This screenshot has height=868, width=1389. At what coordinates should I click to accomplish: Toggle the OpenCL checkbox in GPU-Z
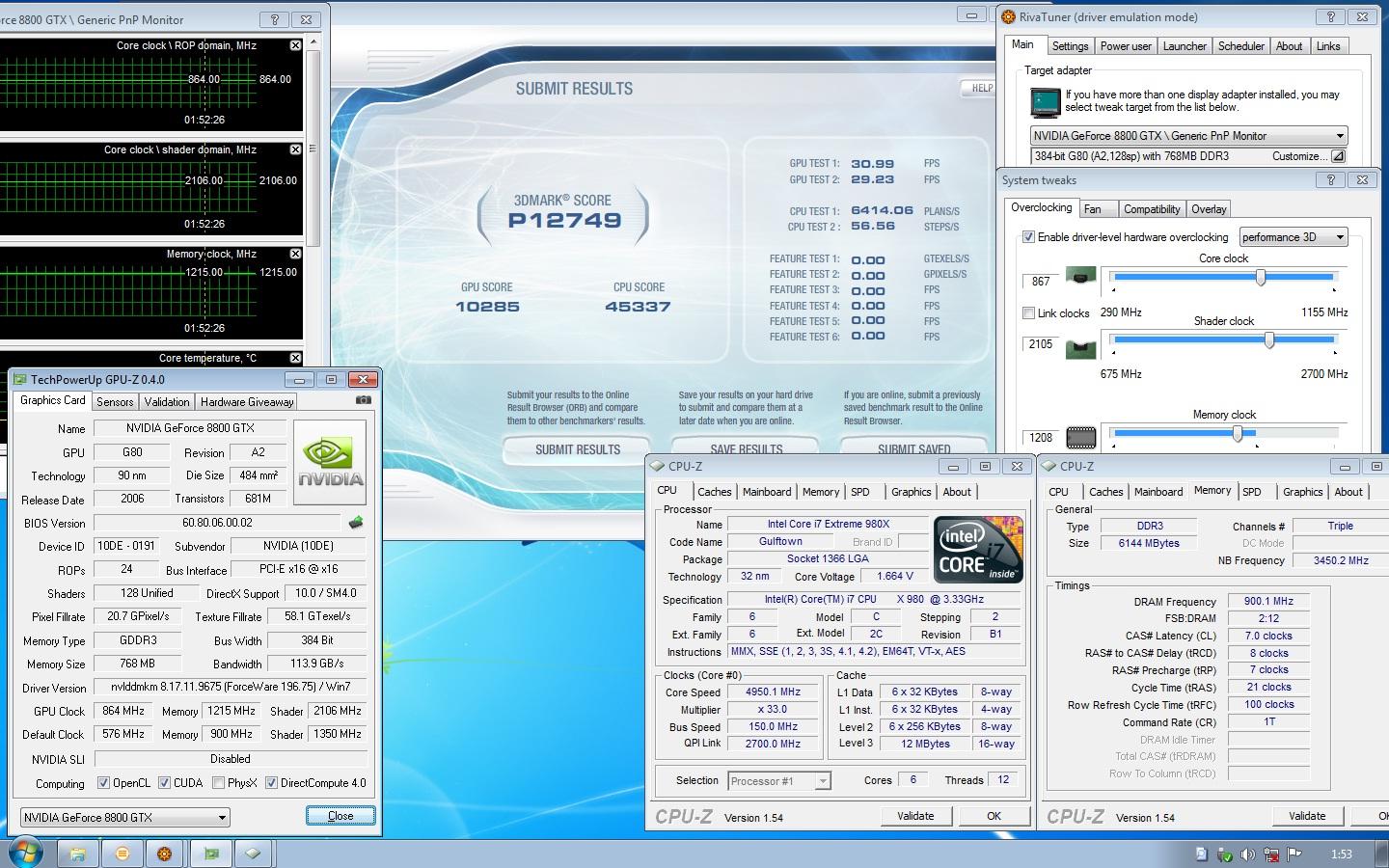103,783
